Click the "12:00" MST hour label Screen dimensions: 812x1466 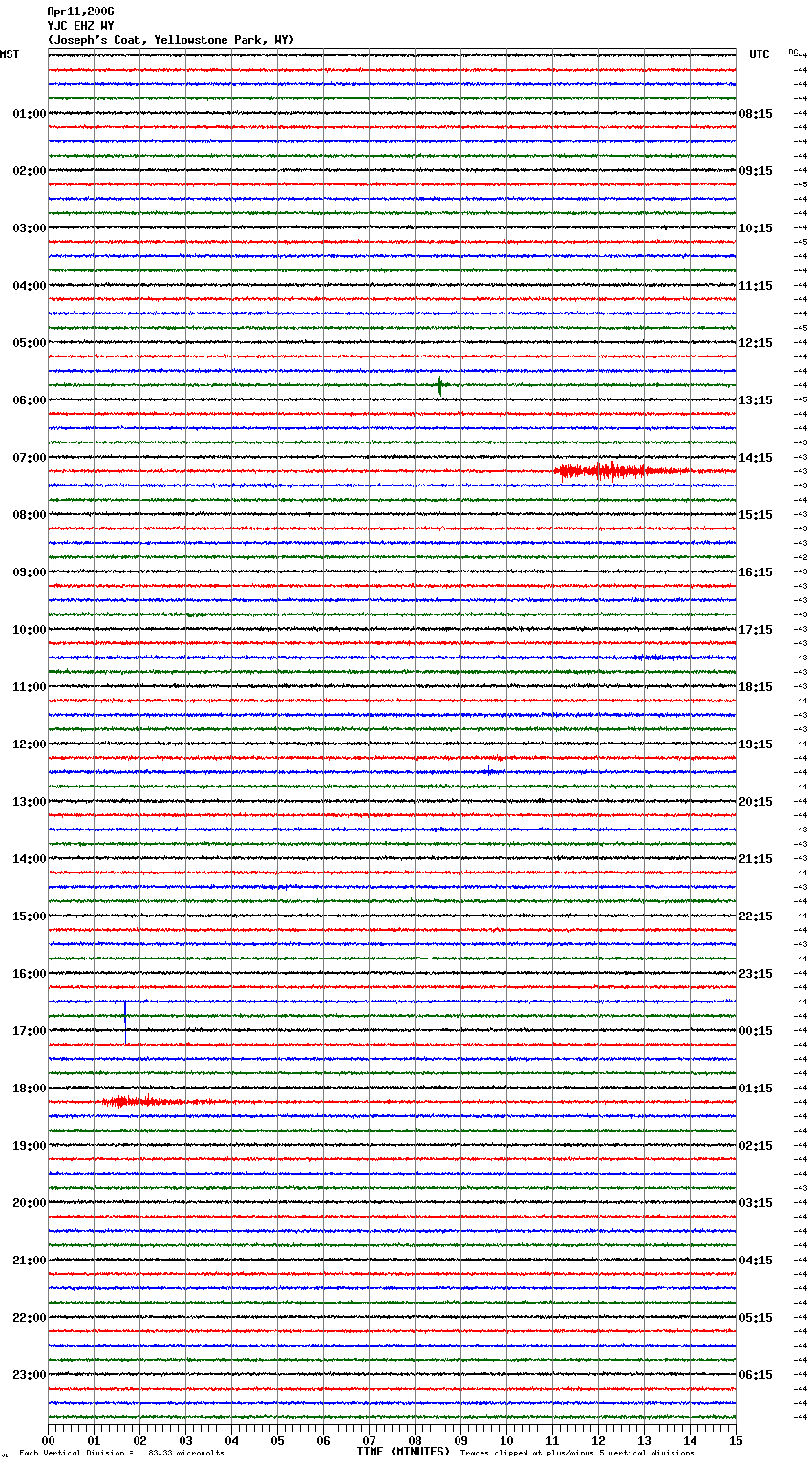tap(30, 744)
